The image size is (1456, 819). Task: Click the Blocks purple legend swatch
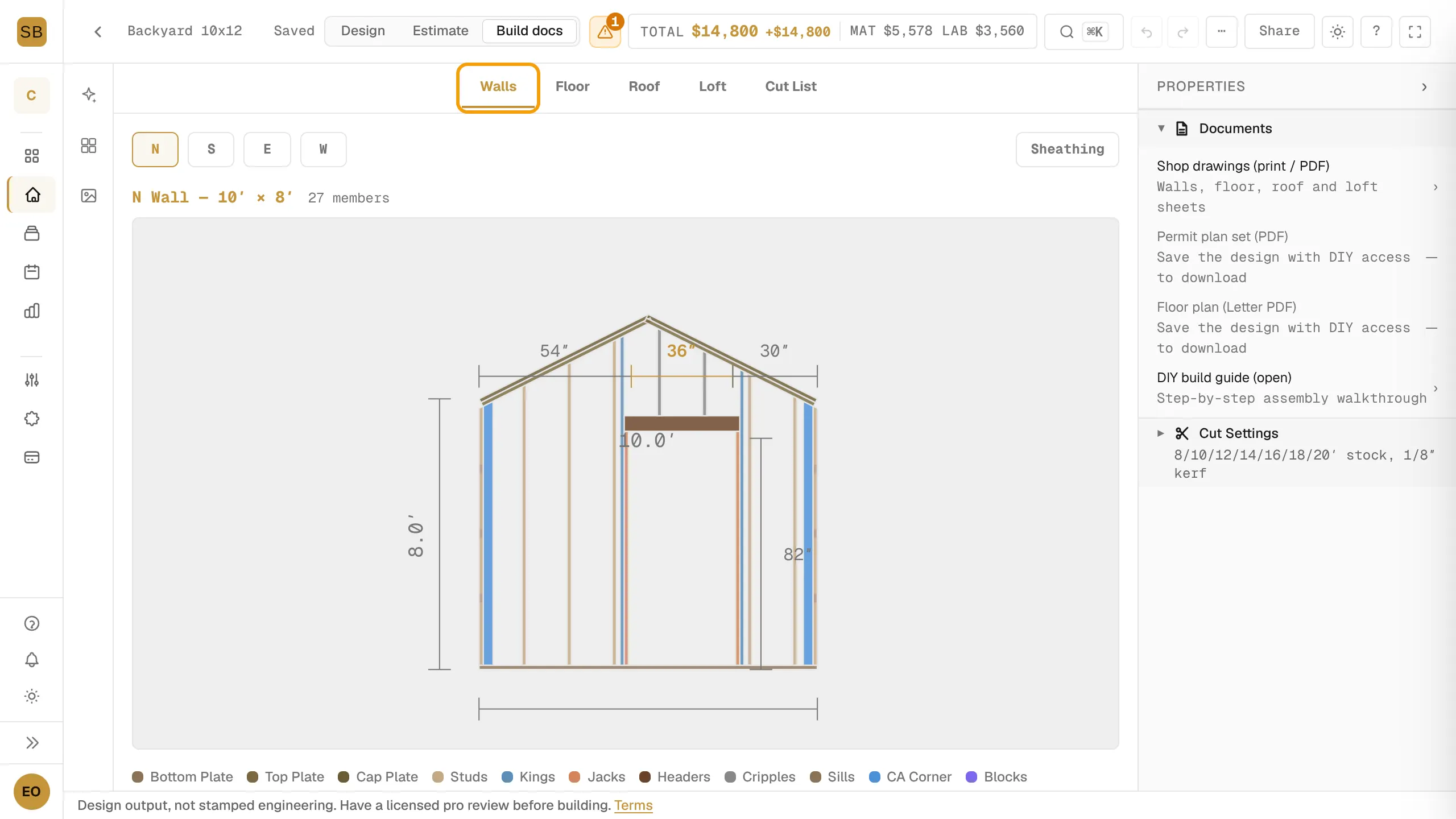pos(971,777)
